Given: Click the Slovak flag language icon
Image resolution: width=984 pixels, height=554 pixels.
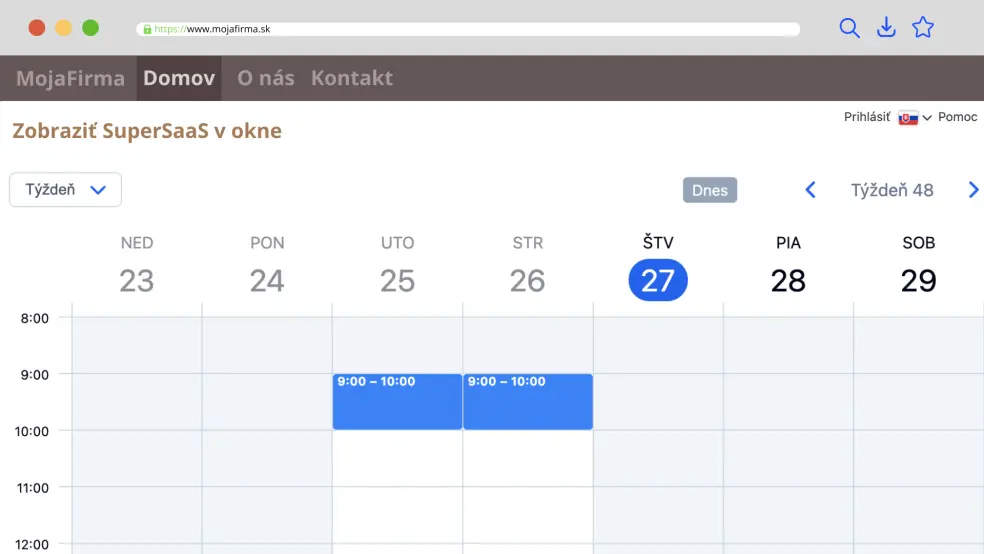Looking at the screenshot, I should click(x=908, y=118).
